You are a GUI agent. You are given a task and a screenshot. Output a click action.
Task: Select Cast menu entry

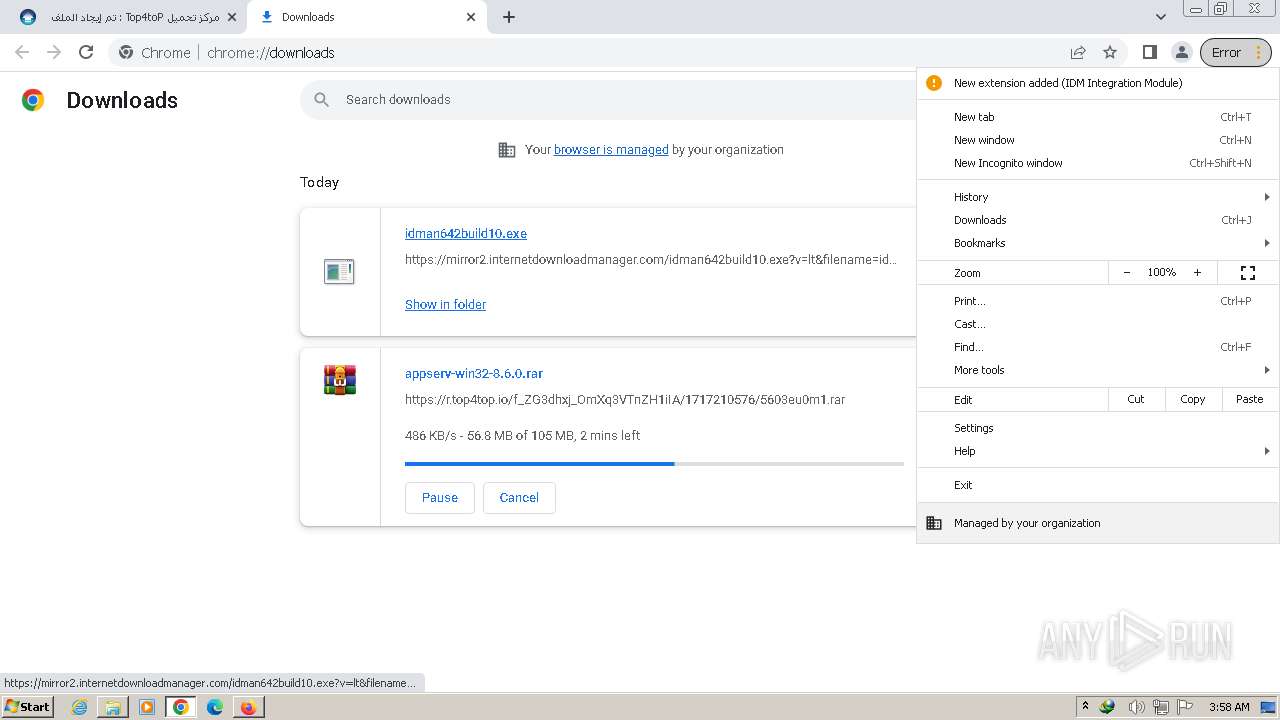(x=1098, y=324)
